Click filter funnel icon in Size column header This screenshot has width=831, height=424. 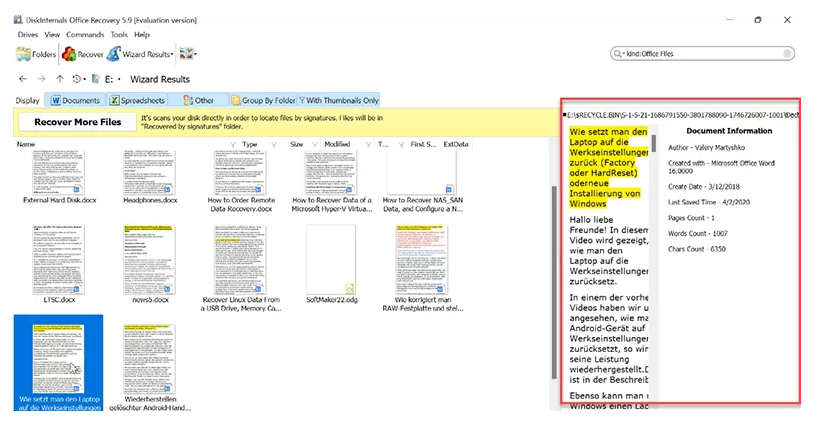[x=315, y=144]
